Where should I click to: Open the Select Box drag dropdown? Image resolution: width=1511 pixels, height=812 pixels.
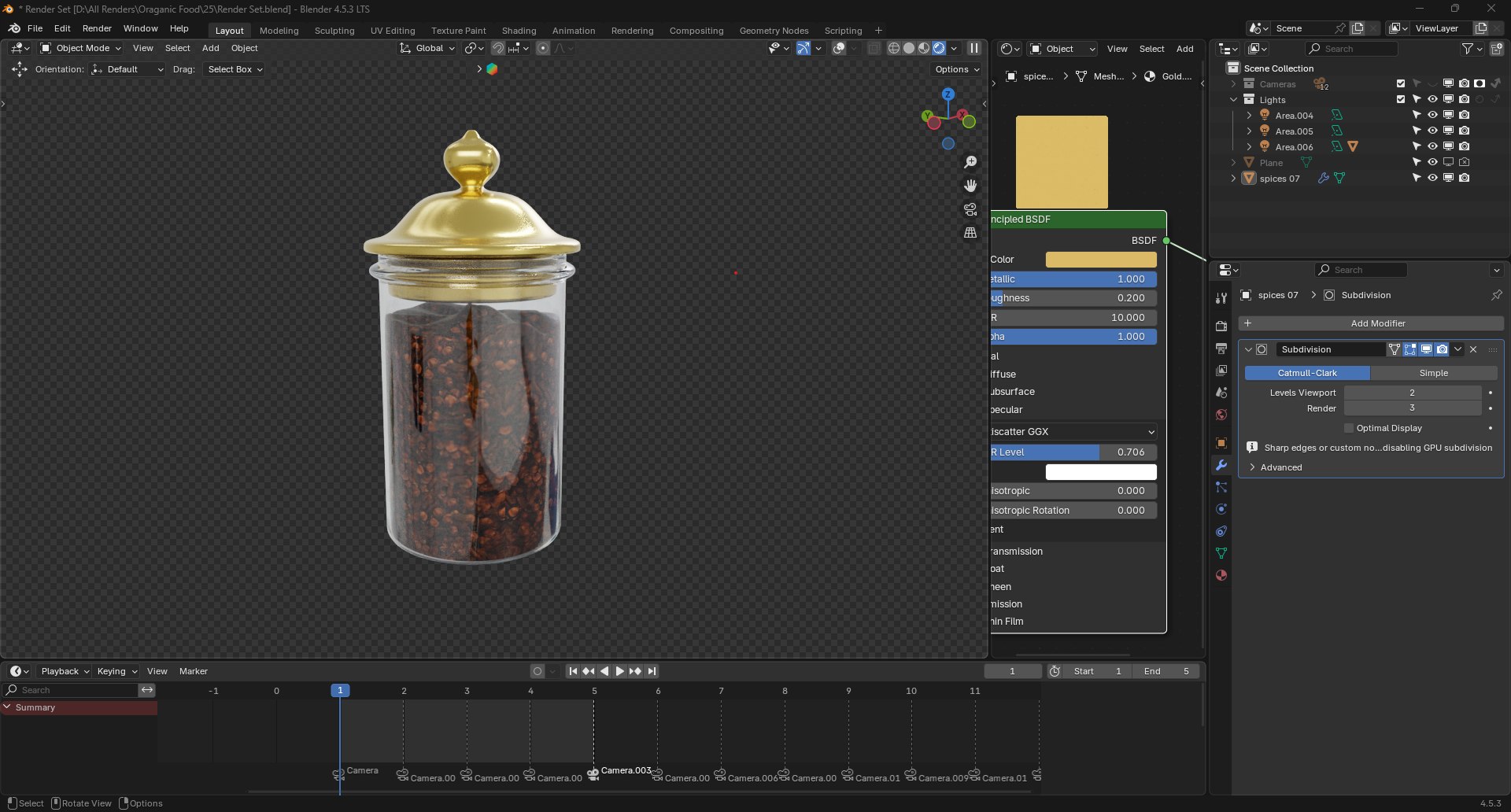point(235,69)
